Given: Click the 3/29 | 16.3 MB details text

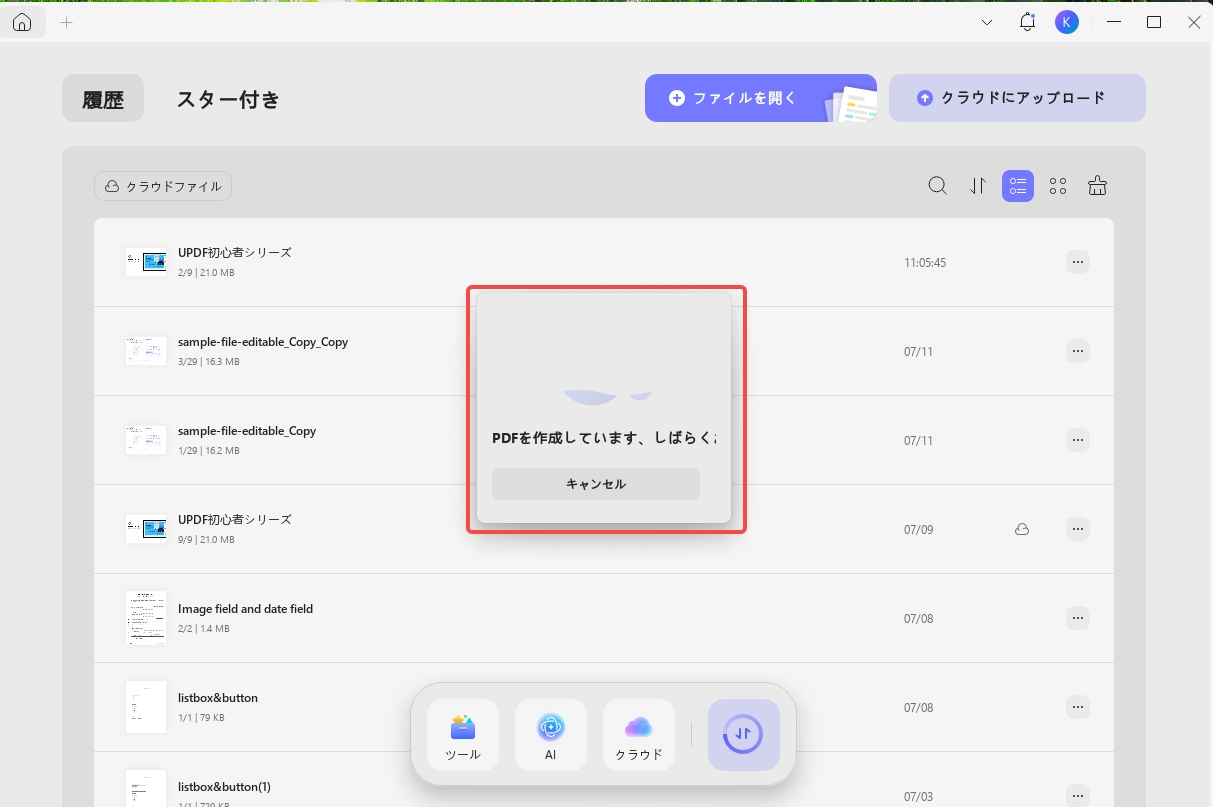Looking at the screenshot, I should tap(209, 362).
